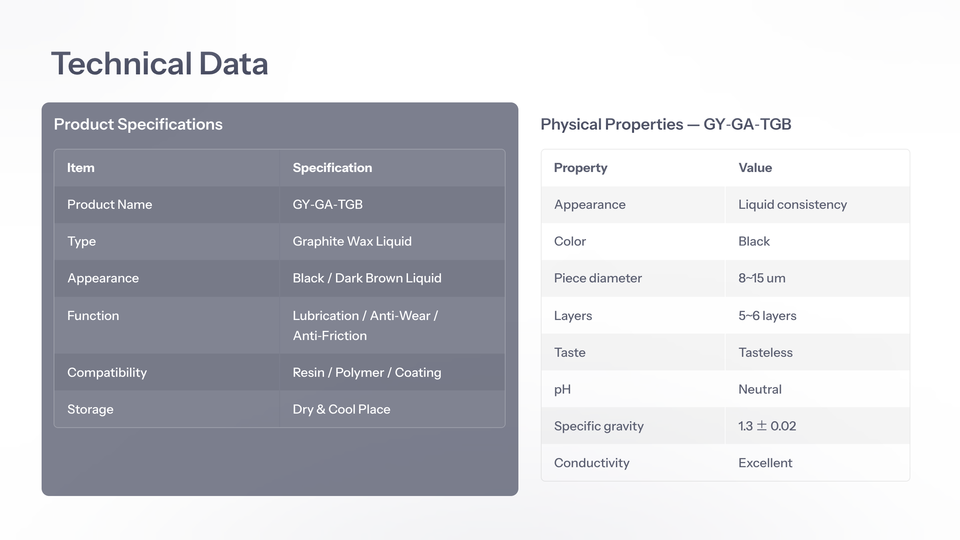This screenshot has width=960, height=540.
Task: Select the "Excellent" conductivity value
Action: click(x=765, y=463)
